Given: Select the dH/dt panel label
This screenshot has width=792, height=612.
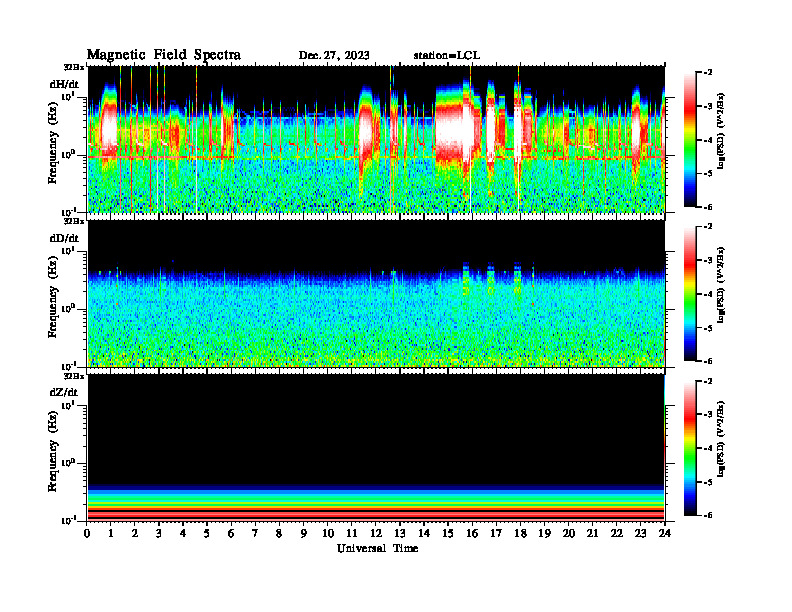Looking at the screenshot, I should pos(64,84).
